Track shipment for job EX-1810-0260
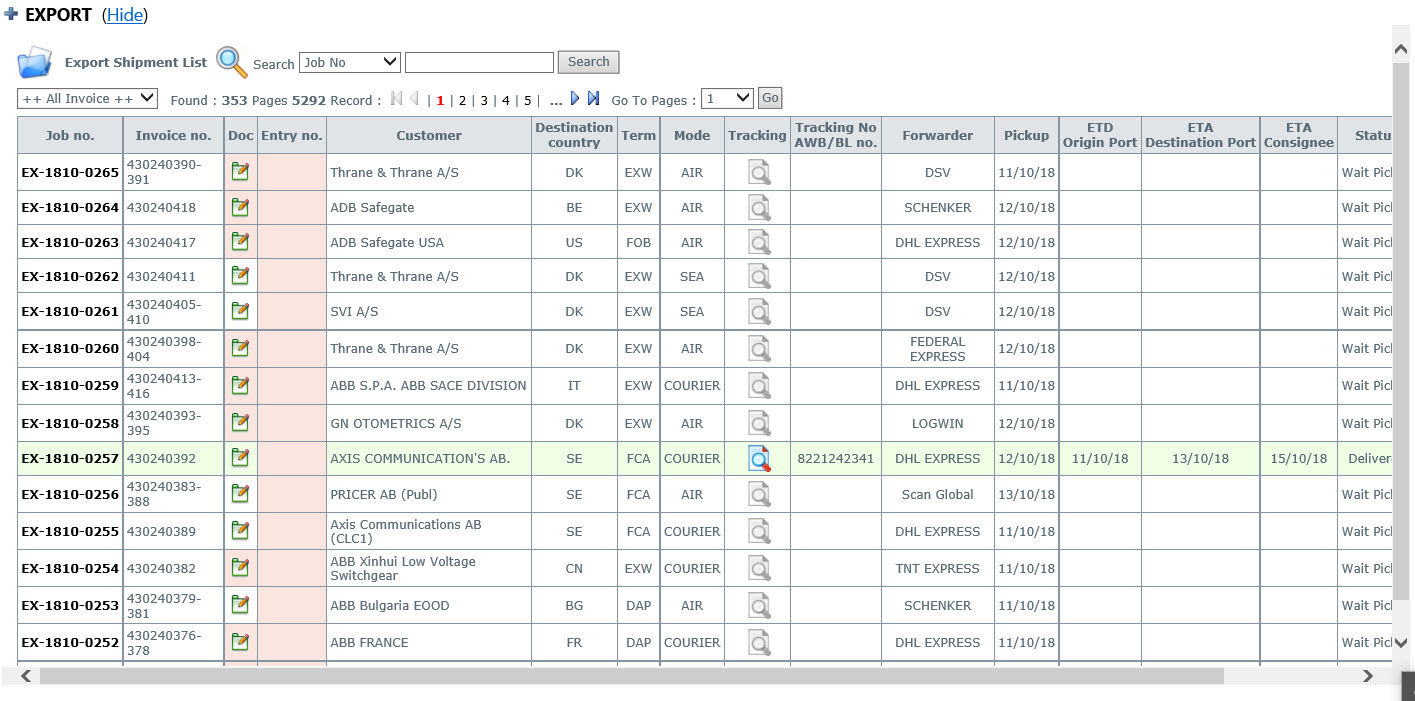Viewport: 1415px width, 701px height. tap(760, 348)
